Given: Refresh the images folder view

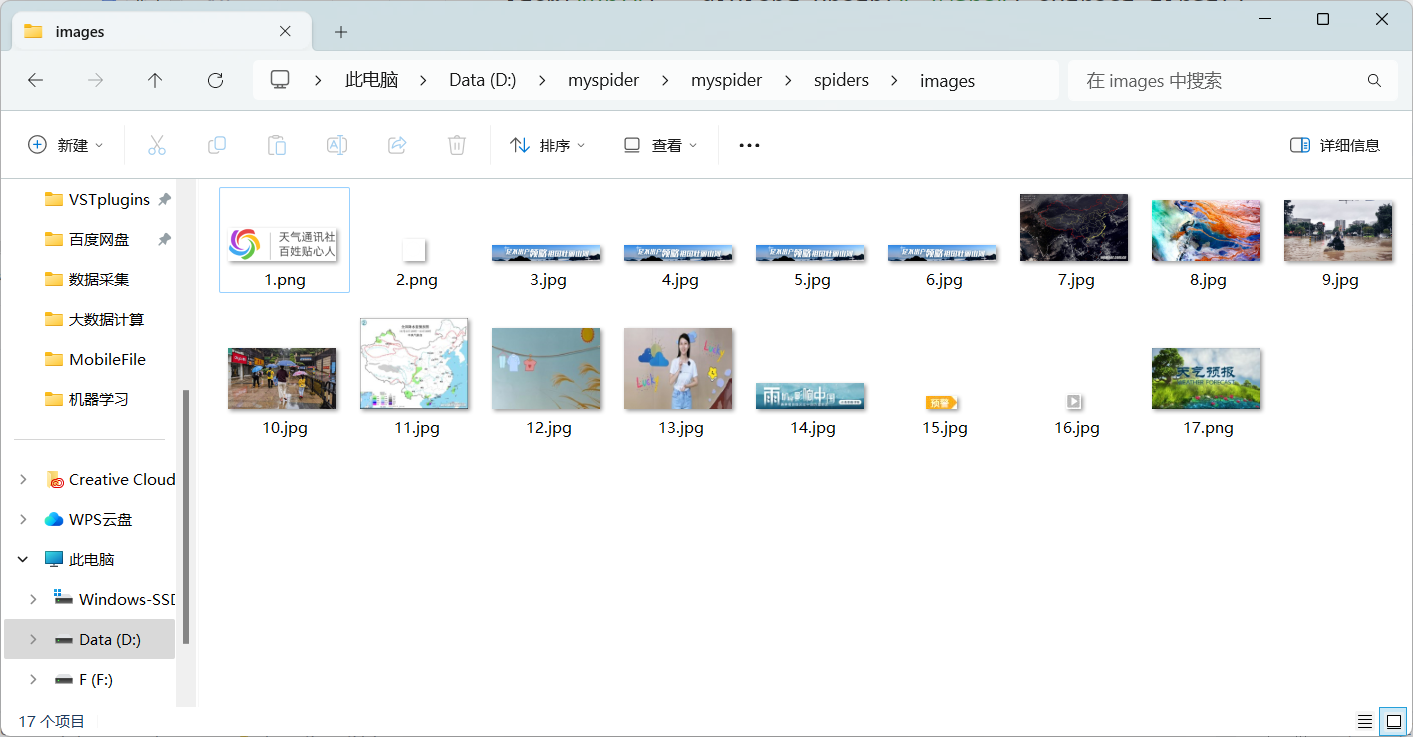Looking at the screenshot, I should pos(215,80).
